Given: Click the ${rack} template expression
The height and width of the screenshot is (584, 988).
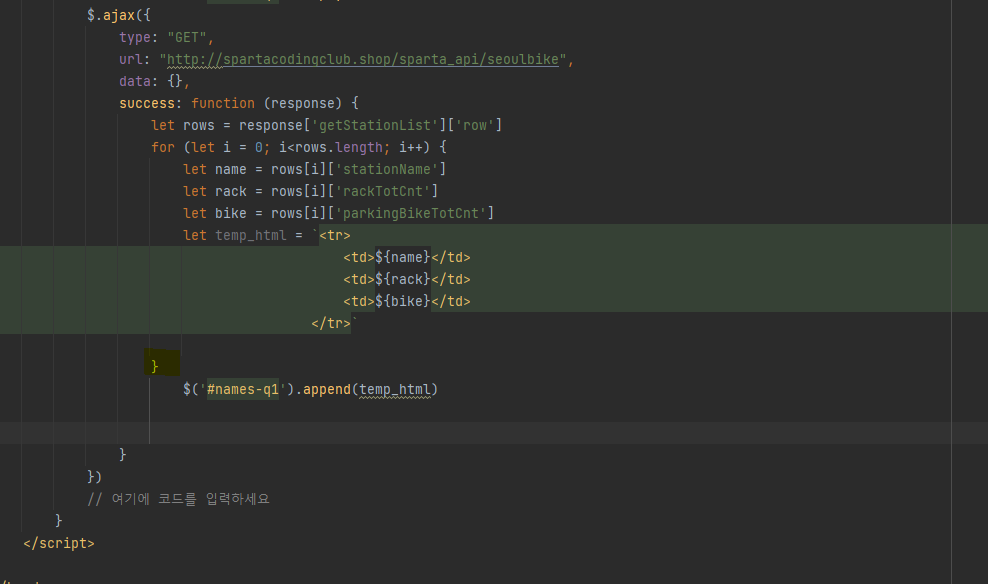Looking at the screenshot, I should [403, 280].
